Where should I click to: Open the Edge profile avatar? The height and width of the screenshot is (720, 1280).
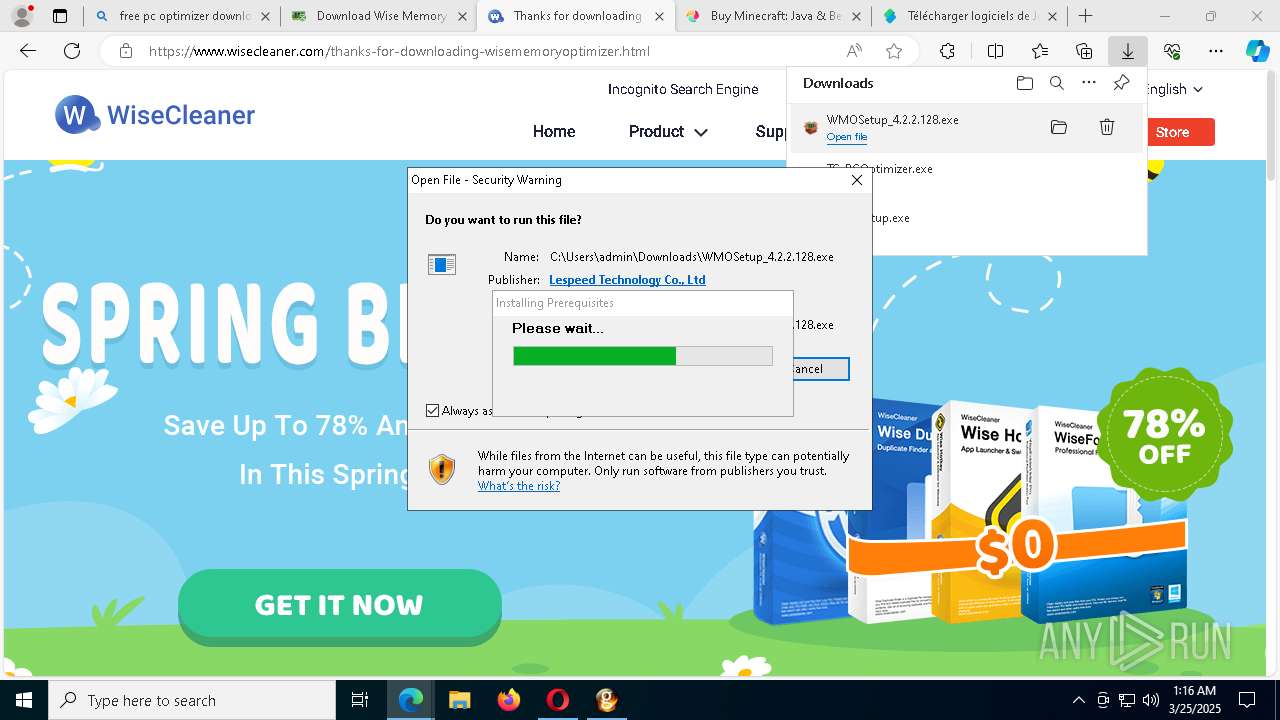(21, 16)
